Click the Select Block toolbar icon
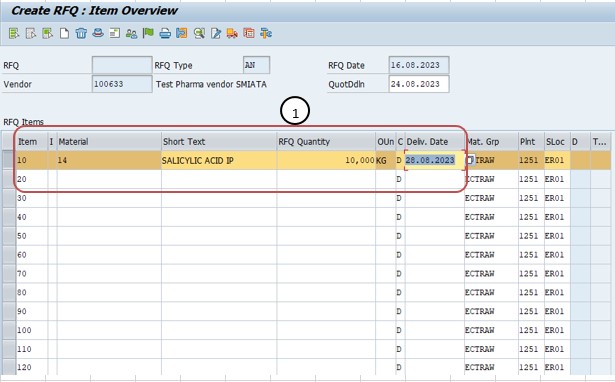The width and height of the screenshot is (615, 382). (x=47, y=33)
